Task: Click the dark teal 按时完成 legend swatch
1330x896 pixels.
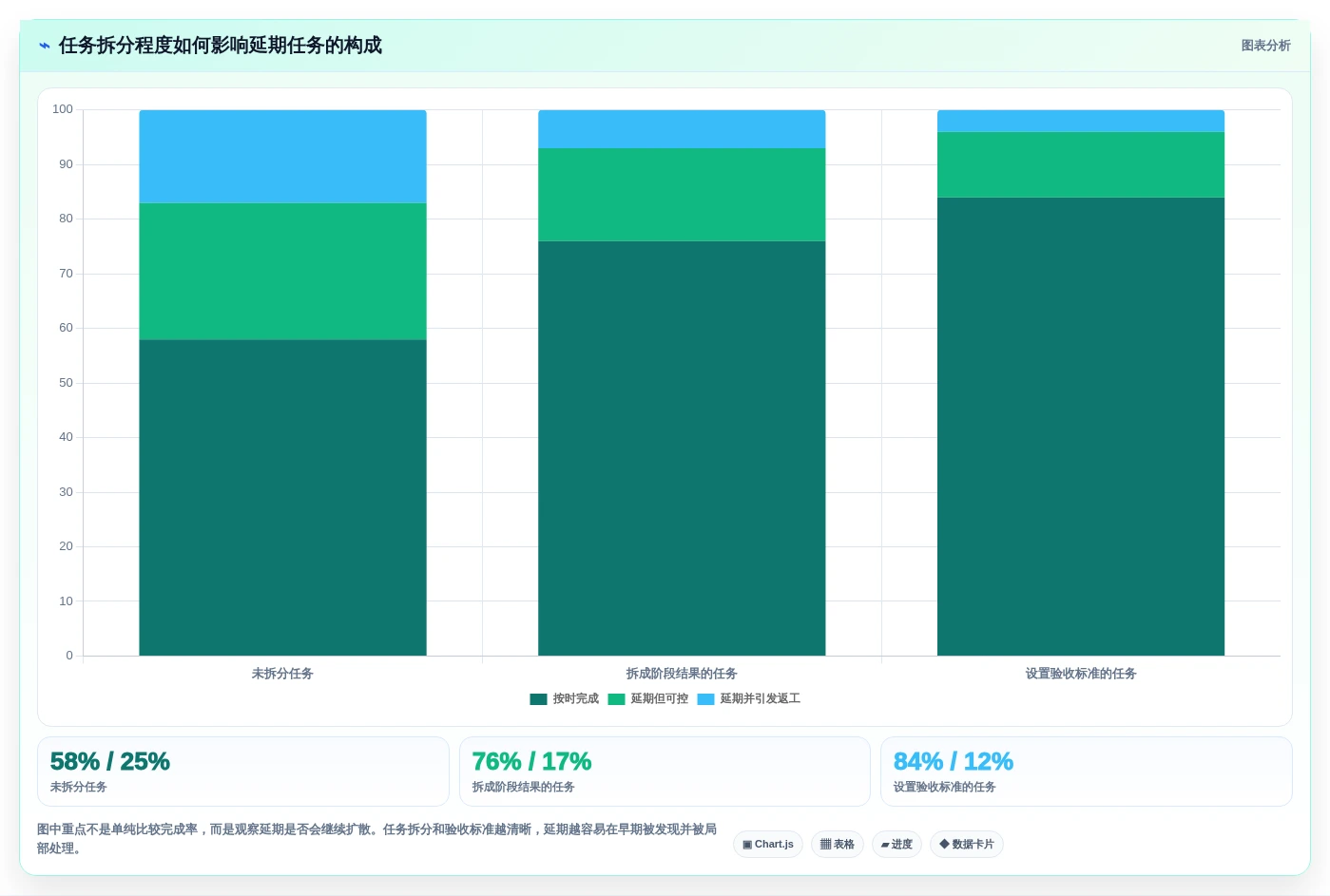Action: tap(538, 699)
